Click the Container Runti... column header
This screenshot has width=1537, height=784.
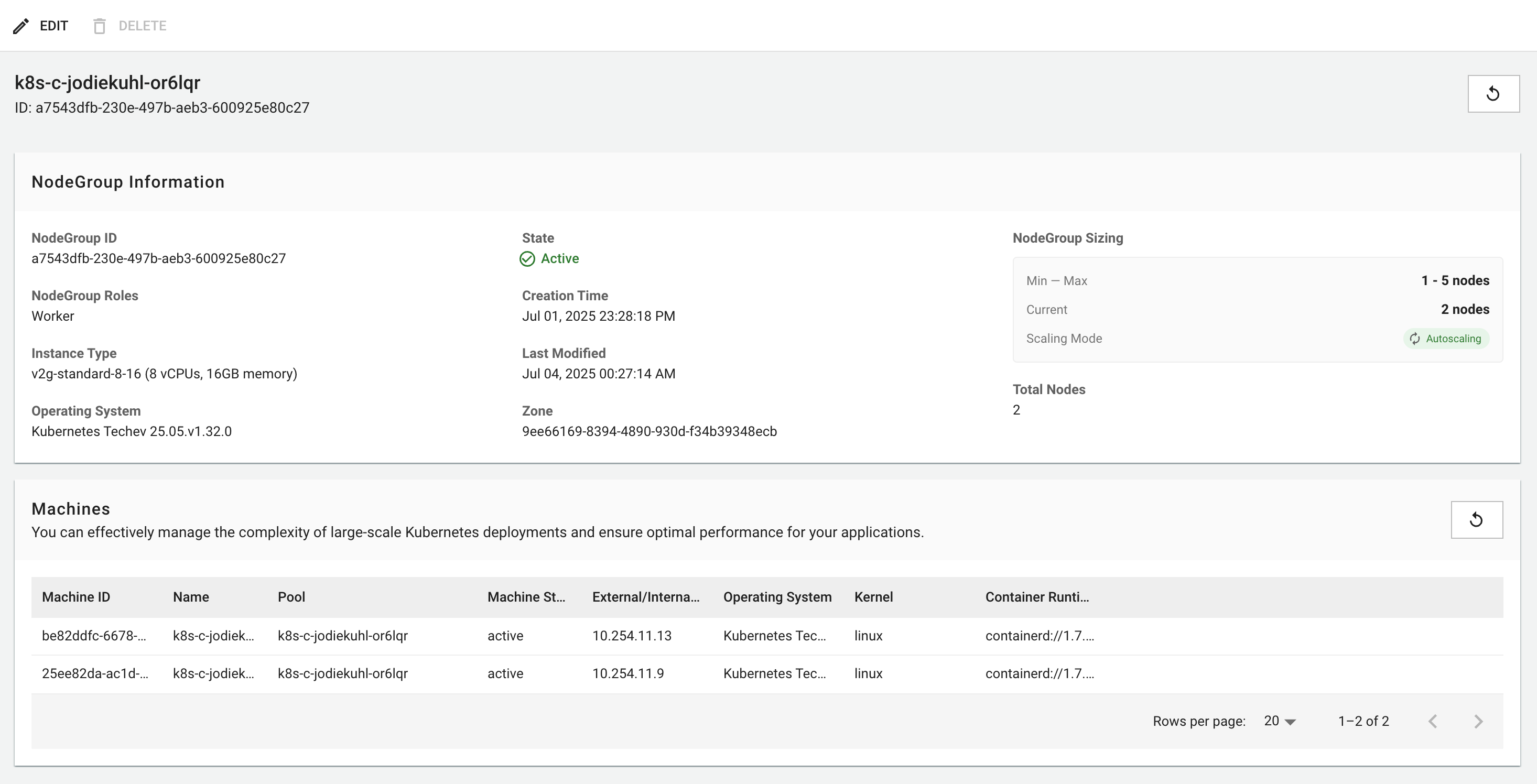1037,597
